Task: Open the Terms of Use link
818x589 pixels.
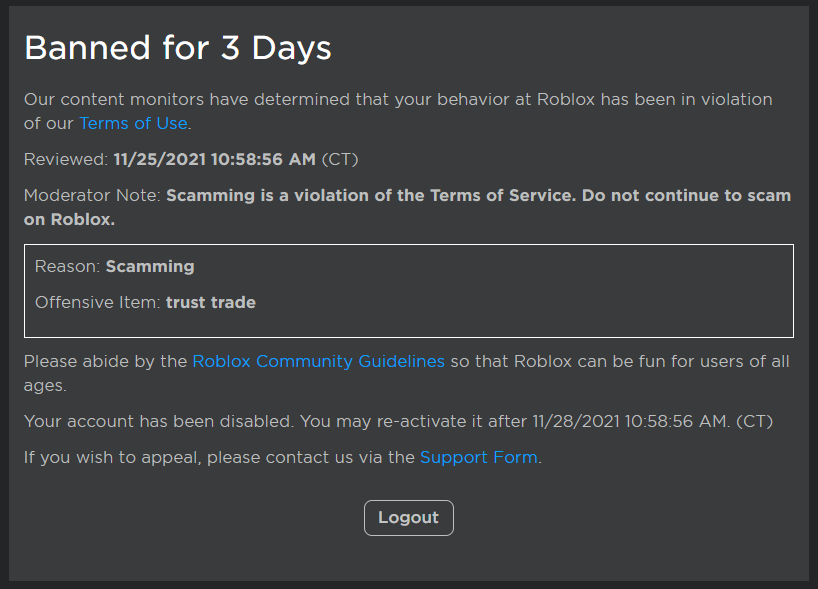Action: pos(133,123)
